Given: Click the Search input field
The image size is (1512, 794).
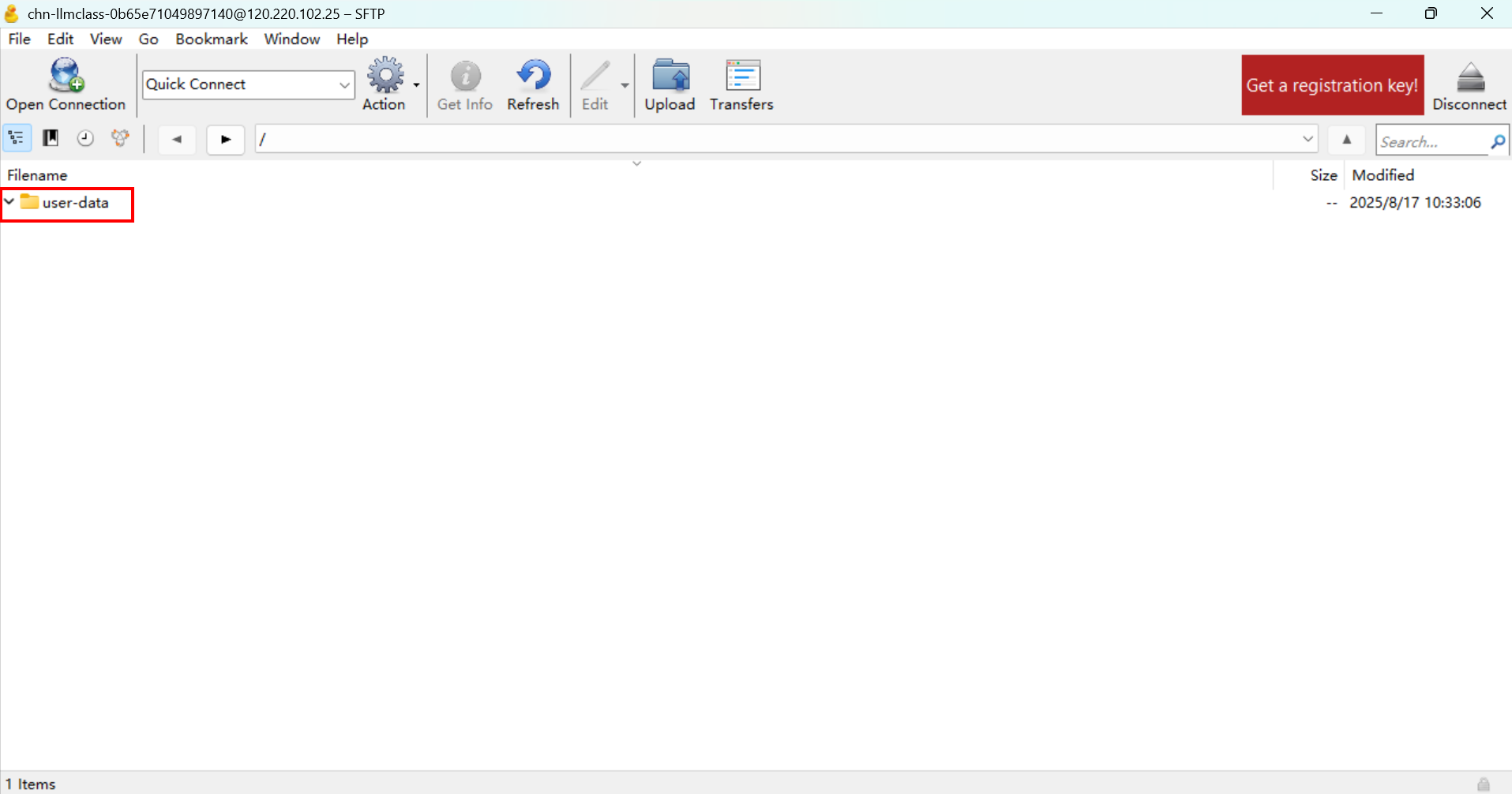Looking at the screenshot, I should pos(1431,142).
